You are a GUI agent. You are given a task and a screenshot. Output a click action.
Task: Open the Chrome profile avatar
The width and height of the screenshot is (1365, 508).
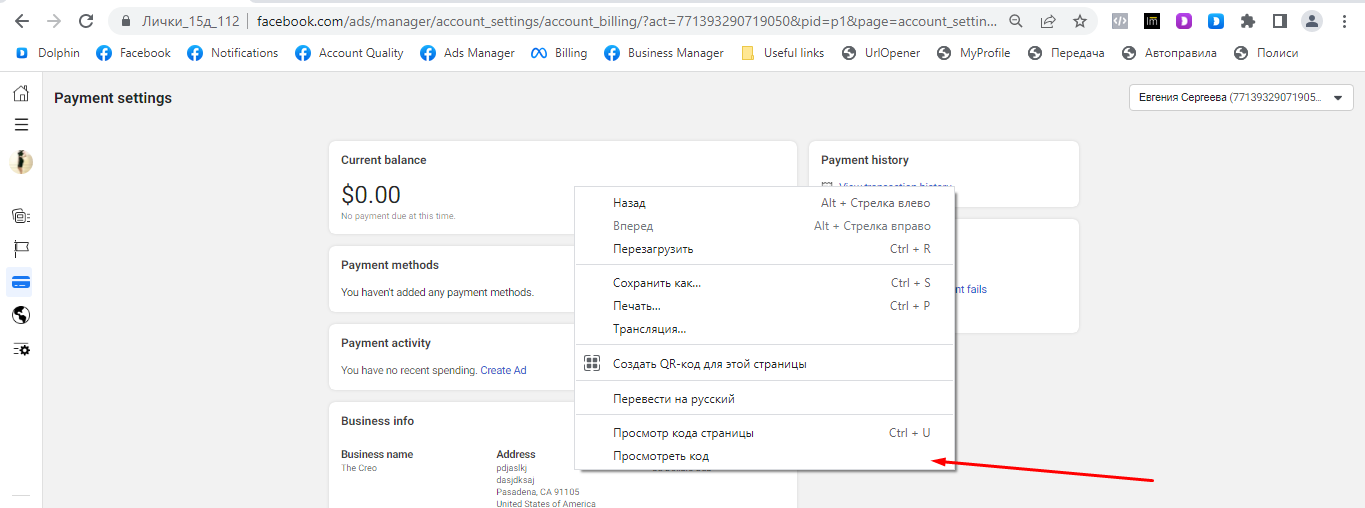[1312, 21]
